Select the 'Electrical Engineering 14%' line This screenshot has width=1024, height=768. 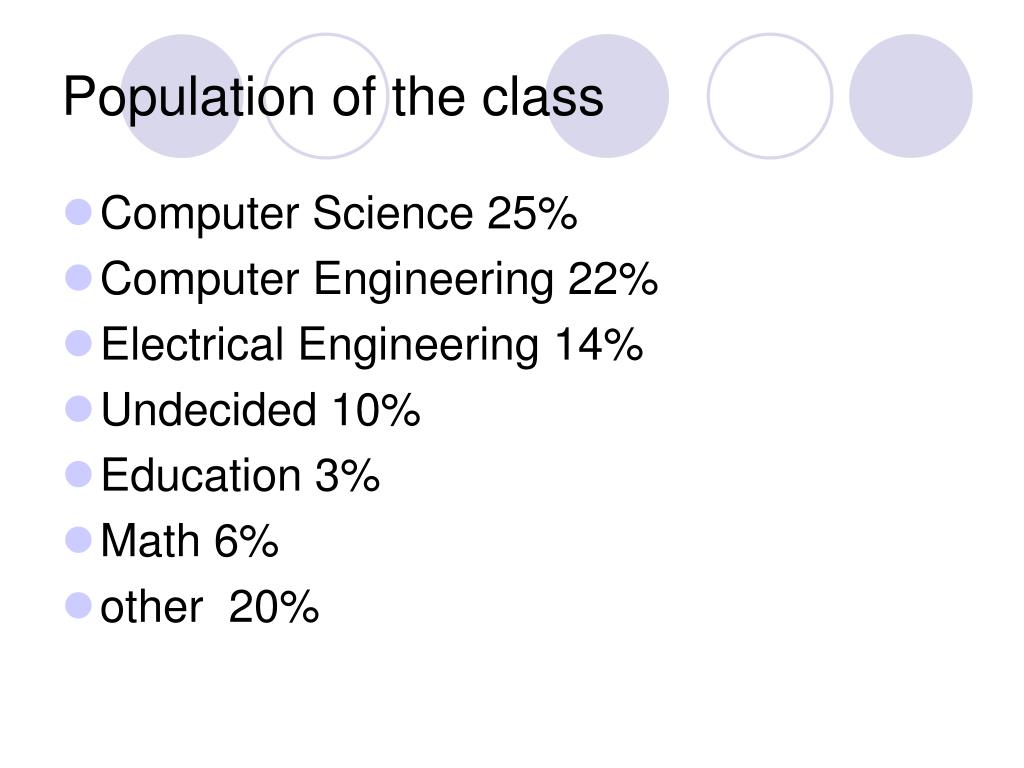(372, 345)
